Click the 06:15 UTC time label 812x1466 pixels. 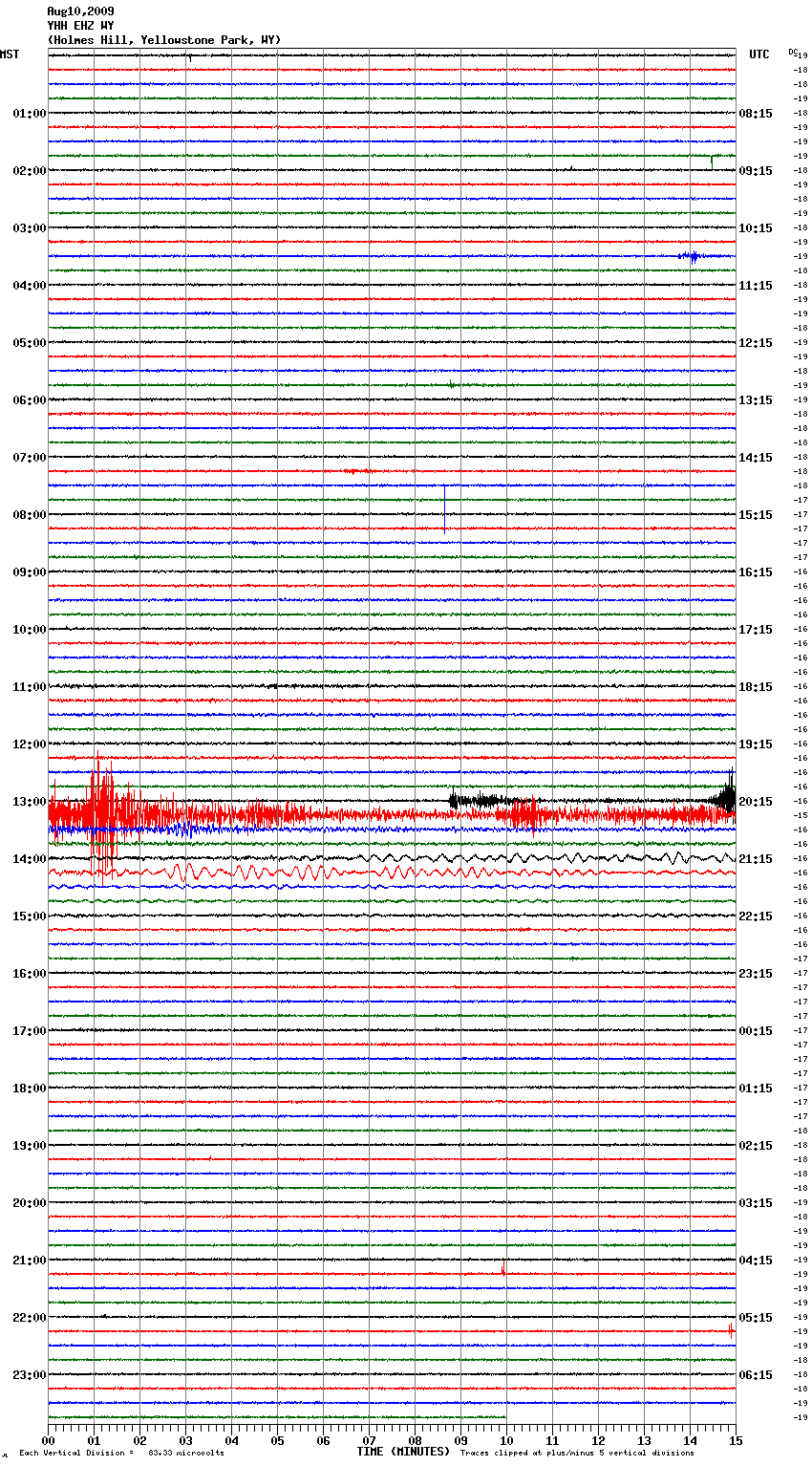pyautogui.click(x=756, y=1375)
